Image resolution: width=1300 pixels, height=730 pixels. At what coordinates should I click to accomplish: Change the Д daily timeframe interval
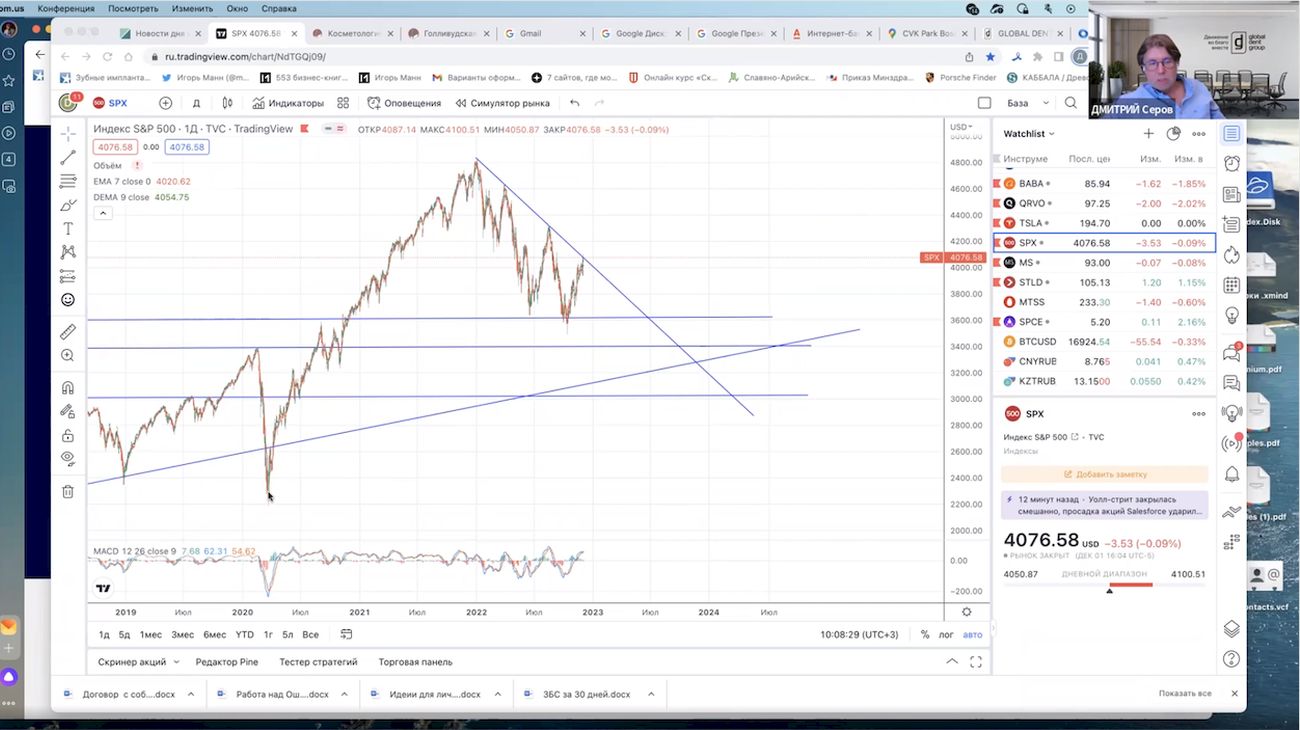pos(196,103)
